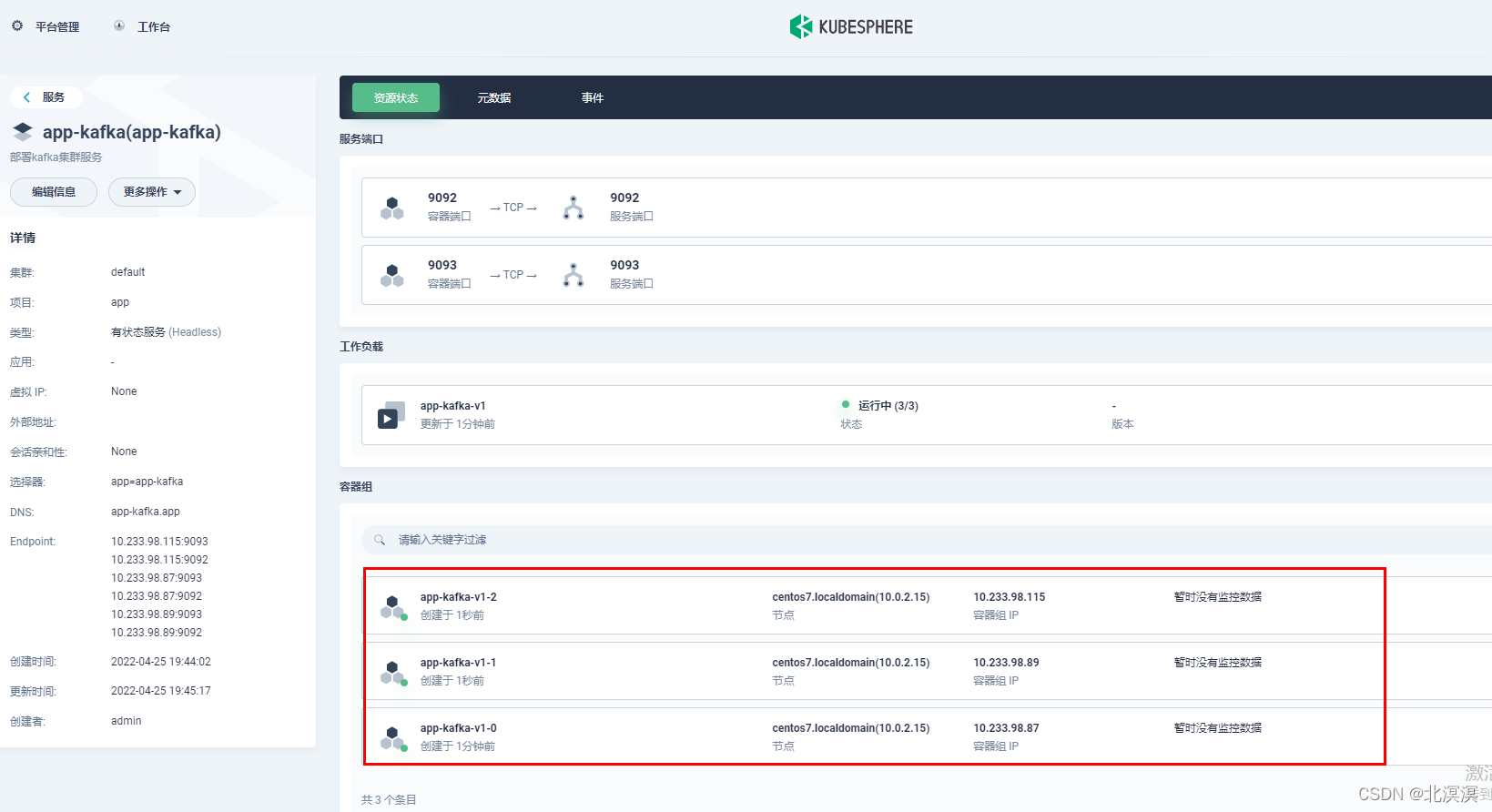Click the app-kafka service layers icon
This screenshot has width=1492, height=812.
[23, 132]
